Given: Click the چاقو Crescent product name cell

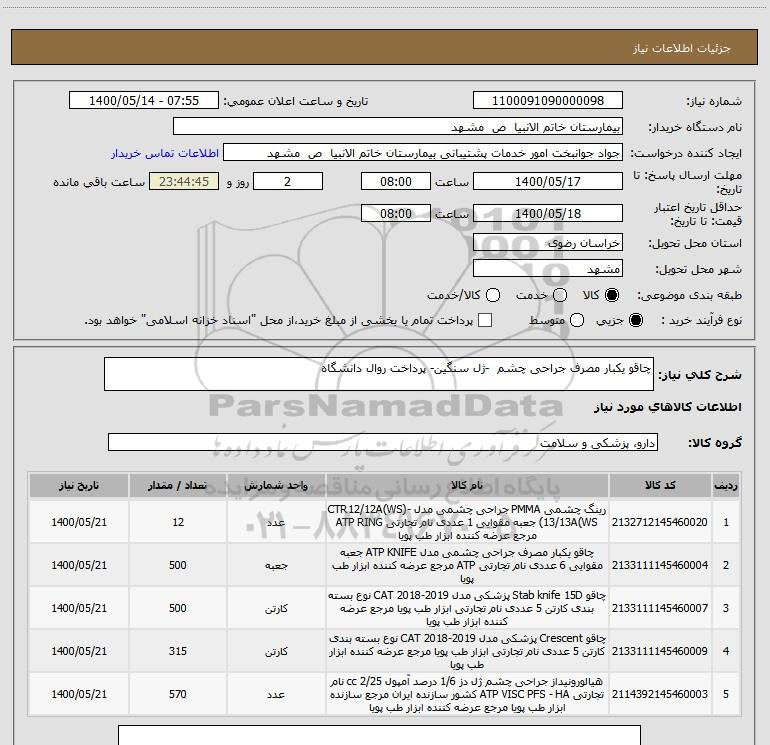Looking at the screenshot, I should 467,651.
